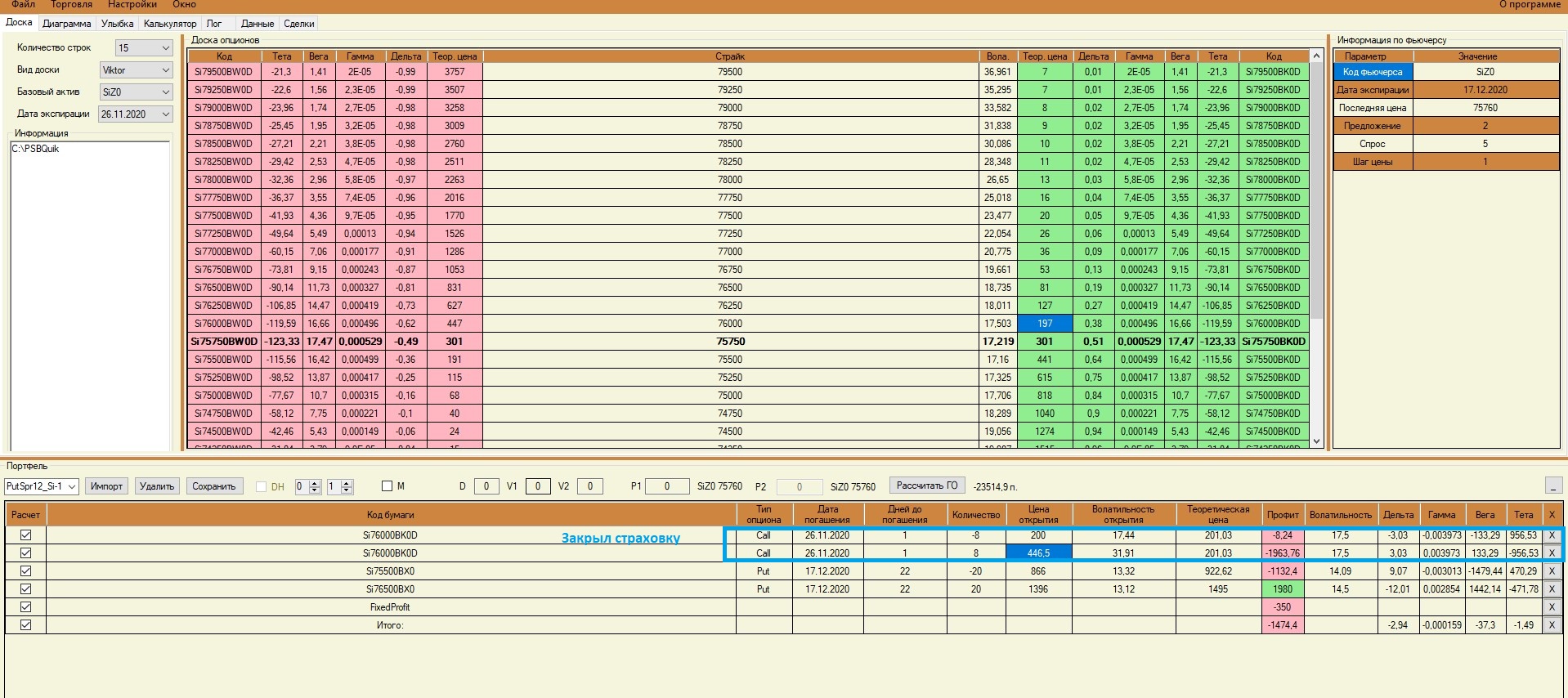Image resolution: width=1568 pixels, height=698 pixels.
Task: Decrease the DH stepper showing 0
Action: 315,490
